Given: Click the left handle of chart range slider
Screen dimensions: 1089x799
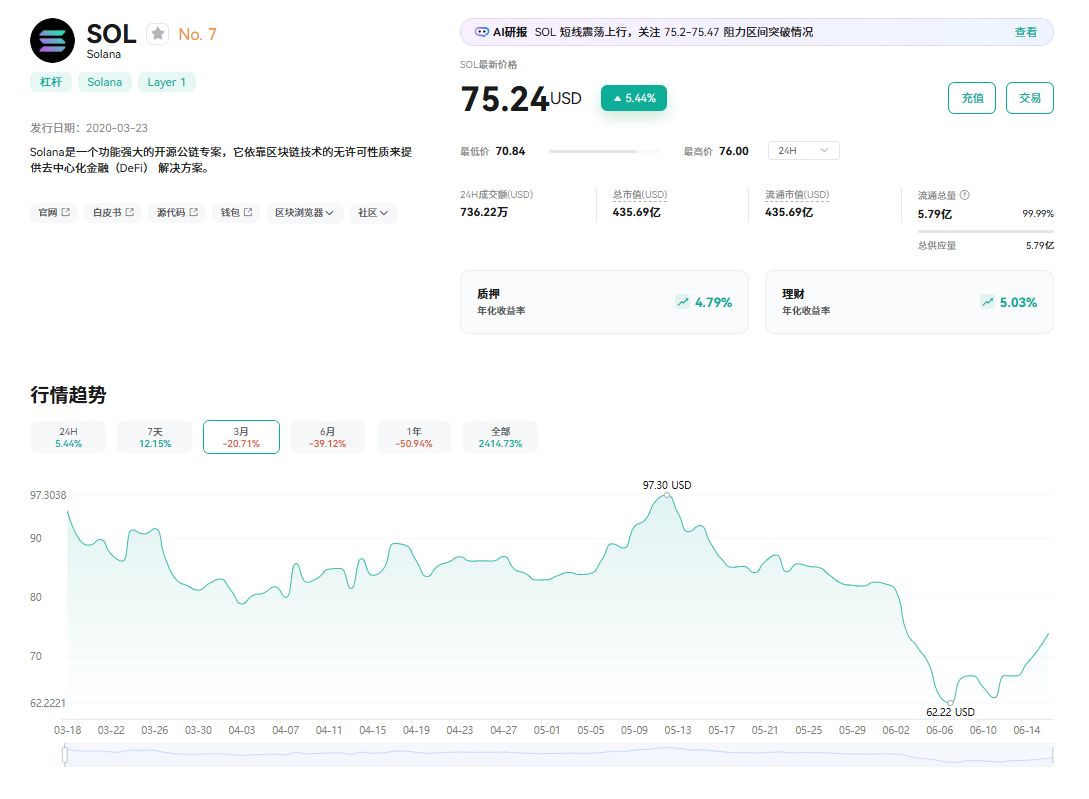Looking at the screenshot, I should click(65, 755).
